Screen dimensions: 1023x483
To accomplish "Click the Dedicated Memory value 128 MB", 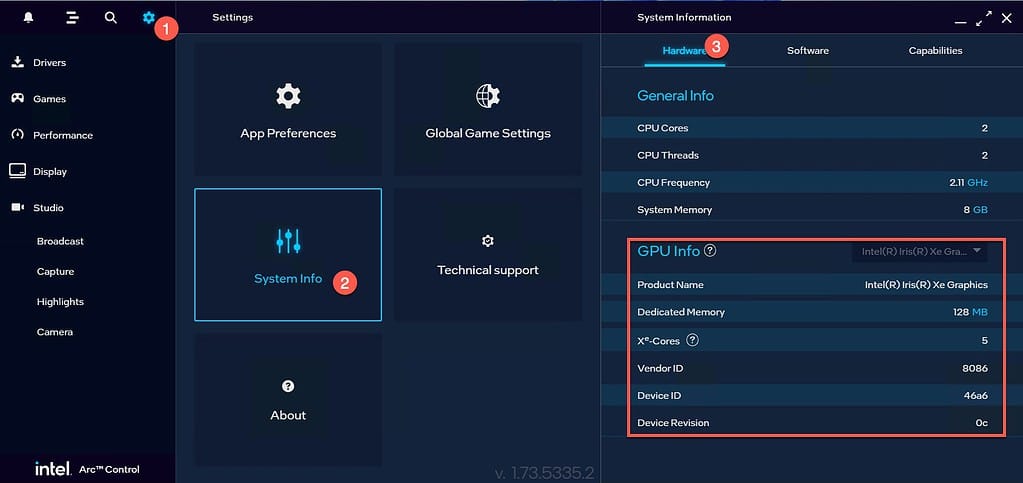I will tap(970, 312).
